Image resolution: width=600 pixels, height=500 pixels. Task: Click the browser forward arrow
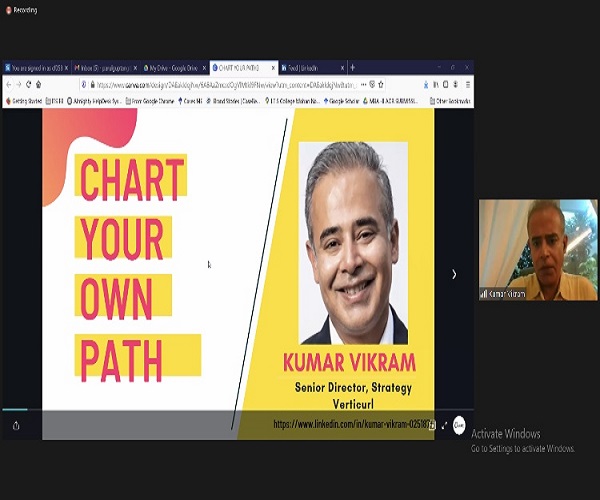(x=19, y=85)
